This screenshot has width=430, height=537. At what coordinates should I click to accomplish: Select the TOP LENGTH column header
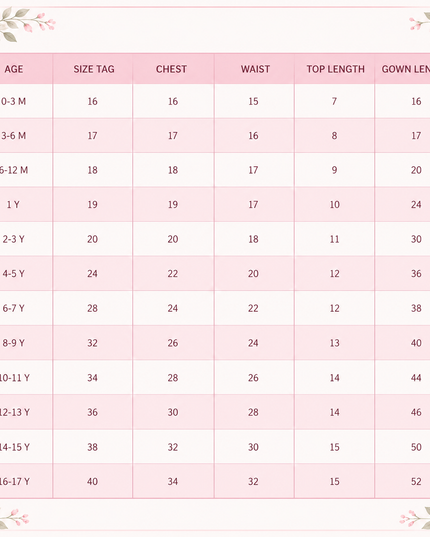pyautogui.click(x=336, y=69)
